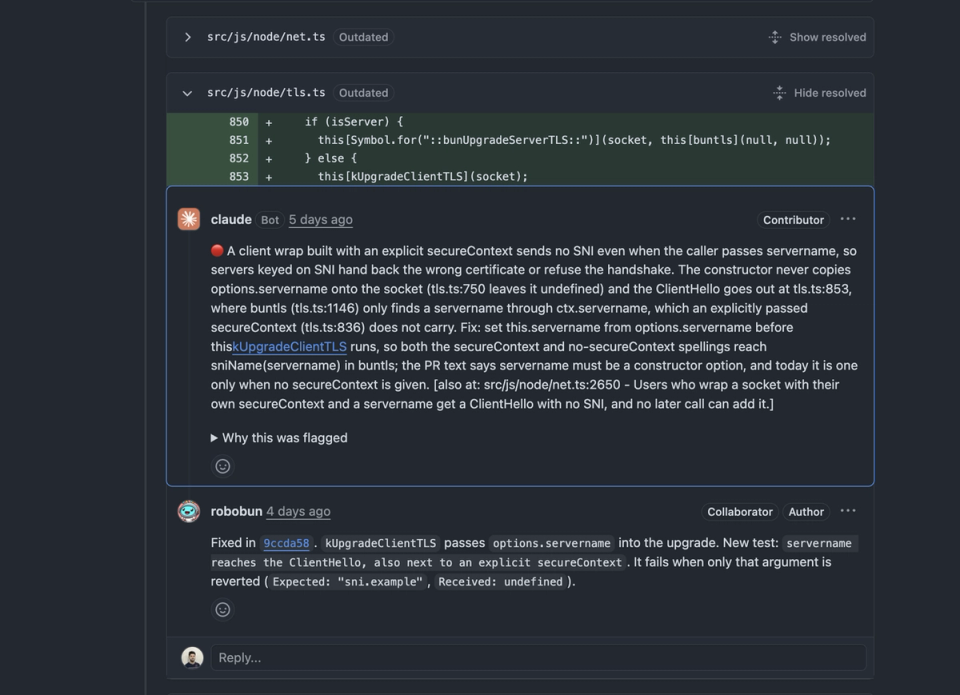Click the claude bot avatar

click(189, 219)
